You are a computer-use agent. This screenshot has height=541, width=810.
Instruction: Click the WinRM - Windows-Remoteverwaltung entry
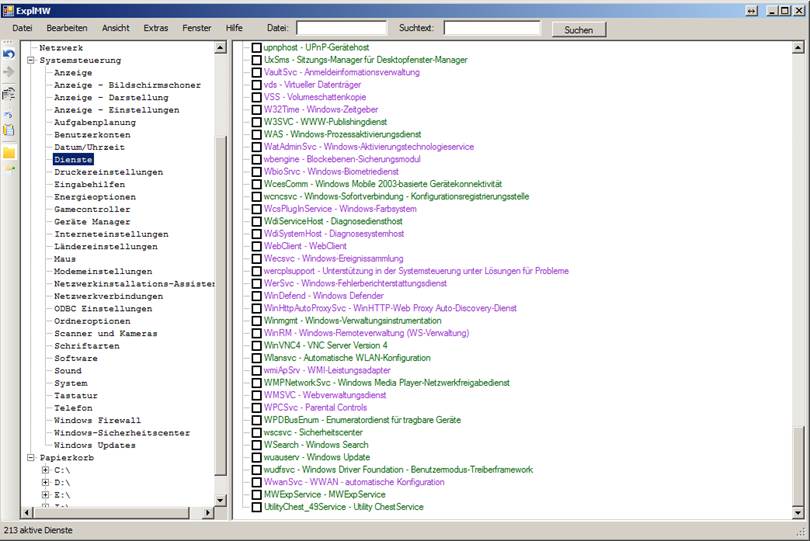(x=366, y=333)
